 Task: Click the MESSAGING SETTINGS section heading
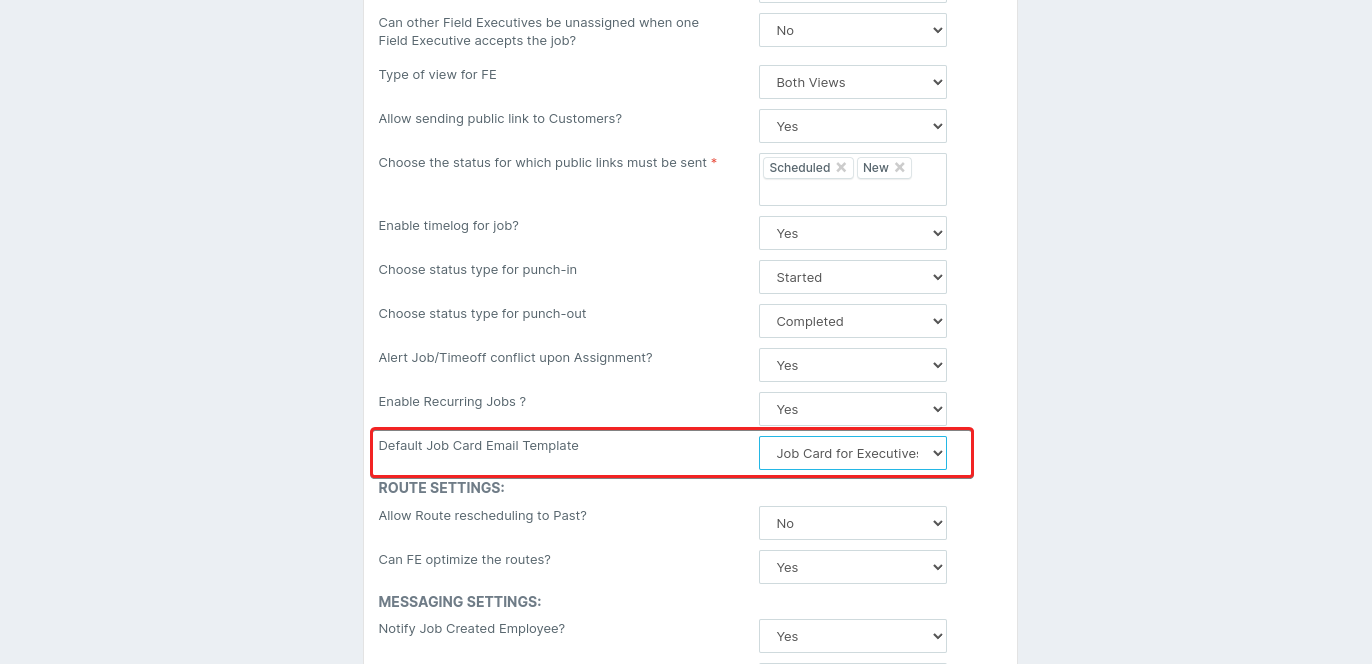pyautogui.click(x=459, y=602)
